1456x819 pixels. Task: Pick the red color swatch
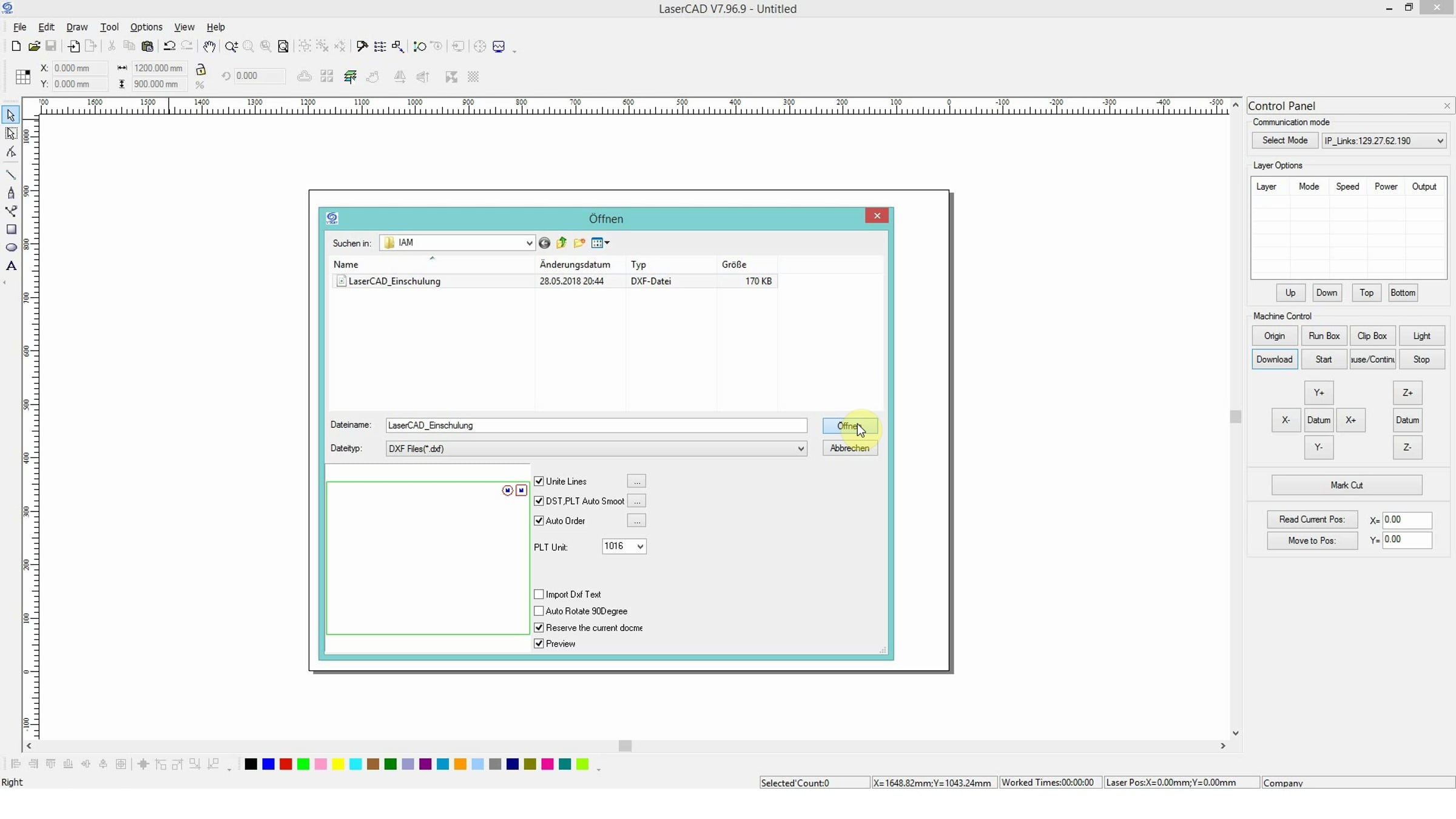coord(286,764)
